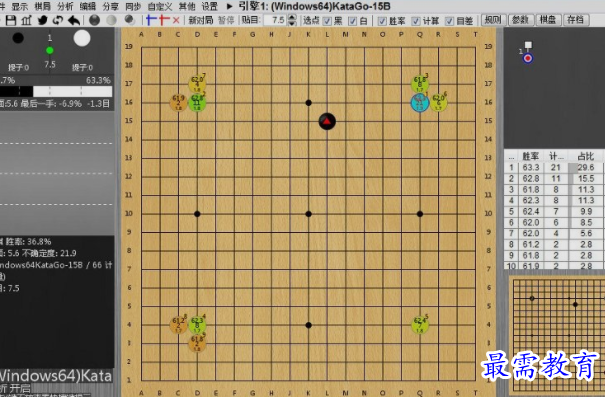This screenshot has height=397, width=605.
Task: Select the cyan best-move candidate at Q16
Action: (420, 103)
